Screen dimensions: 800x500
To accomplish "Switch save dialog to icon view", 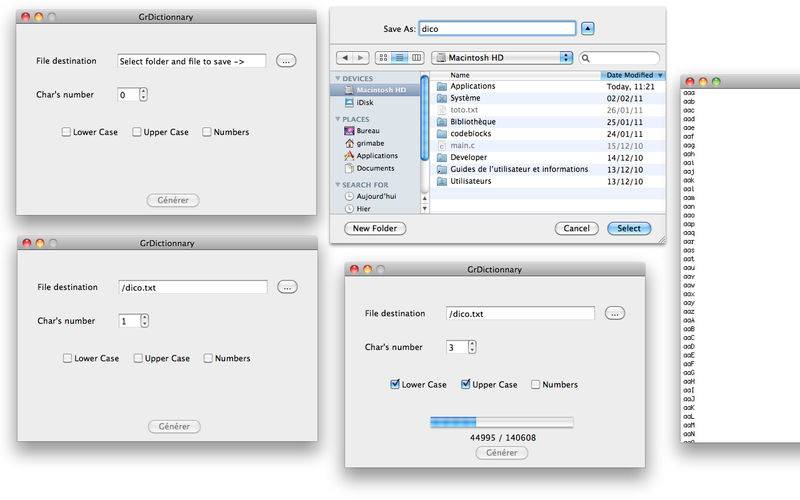I will pos(383,58).
